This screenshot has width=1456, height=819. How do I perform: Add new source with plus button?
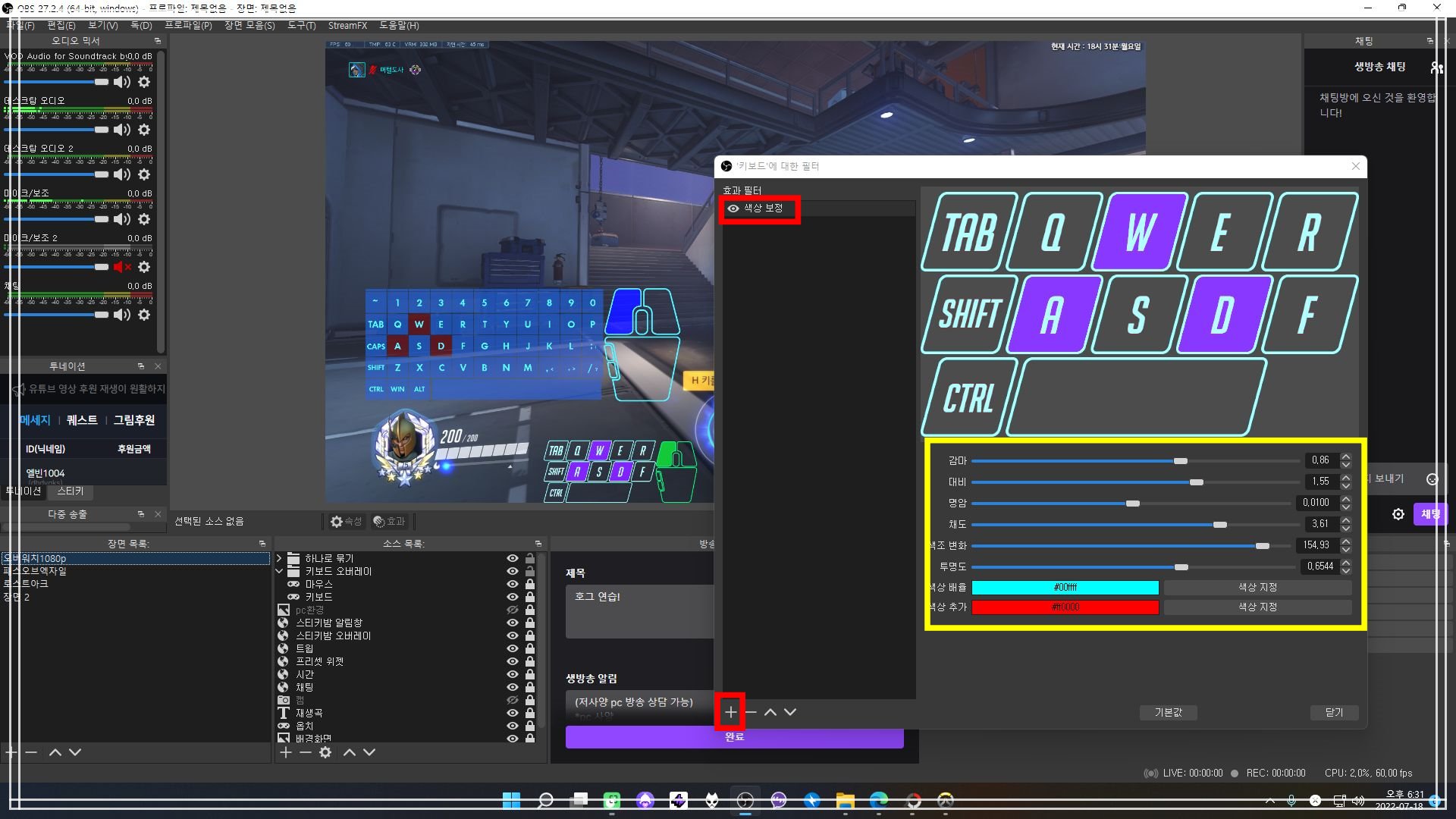click(286, 752)
